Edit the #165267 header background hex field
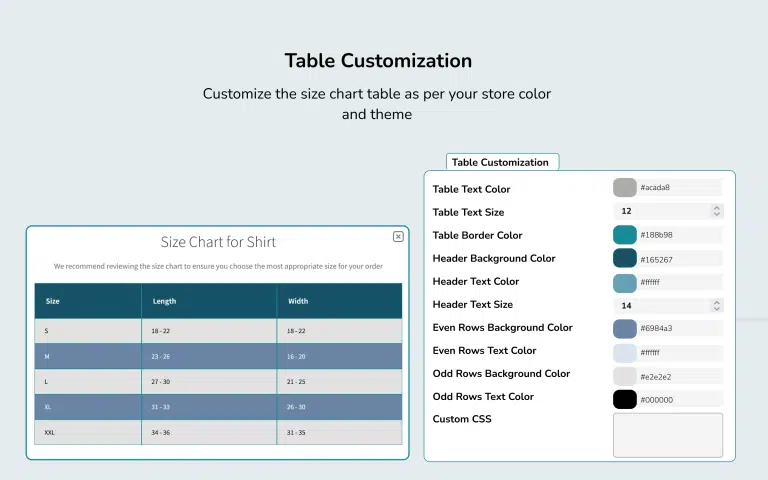This screenshot has height=480, width=768. 678,258
